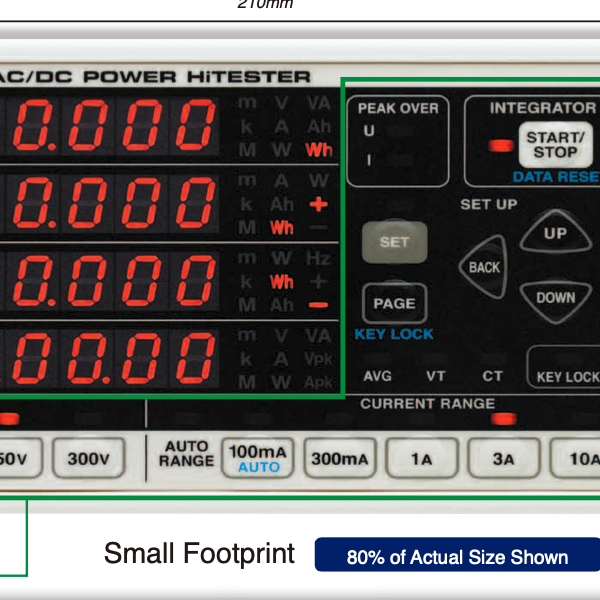The image size is (600, 600).
Task: Click the UP arrow key
Action: [x=556, y=232]
